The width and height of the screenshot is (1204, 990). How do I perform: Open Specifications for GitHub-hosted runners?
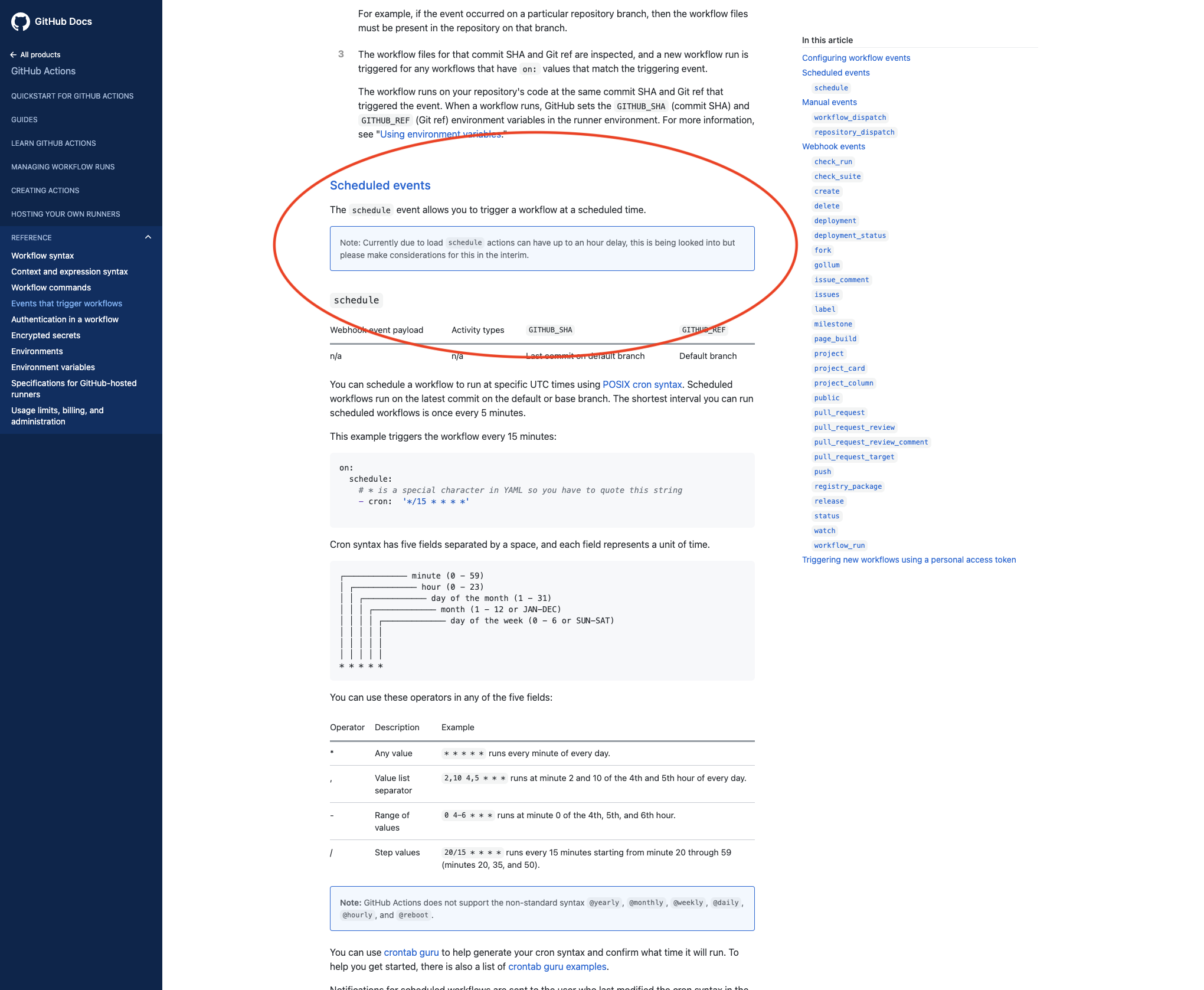tap(74, 388)
